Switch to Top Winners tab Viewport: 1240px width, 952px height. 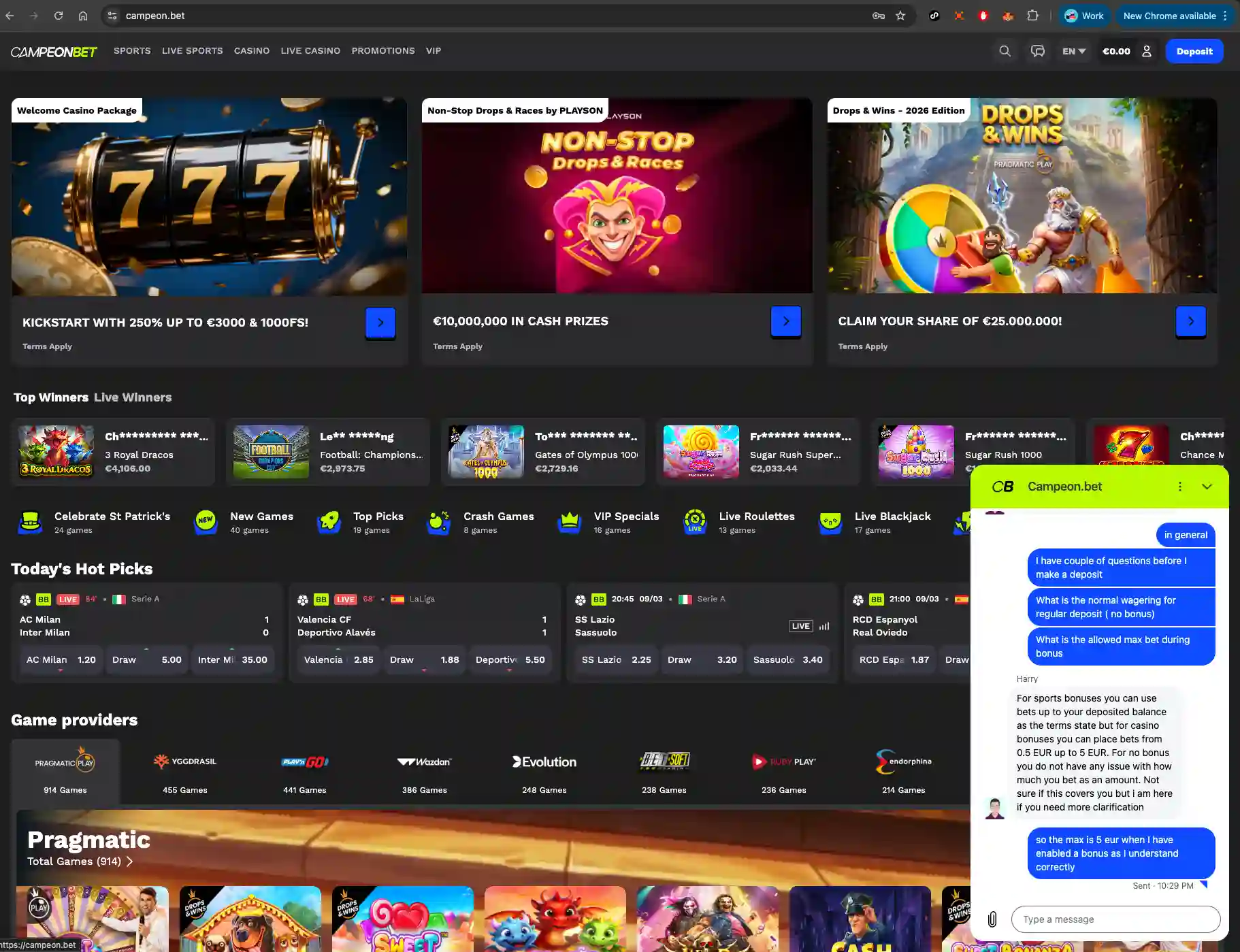(51, 397)
